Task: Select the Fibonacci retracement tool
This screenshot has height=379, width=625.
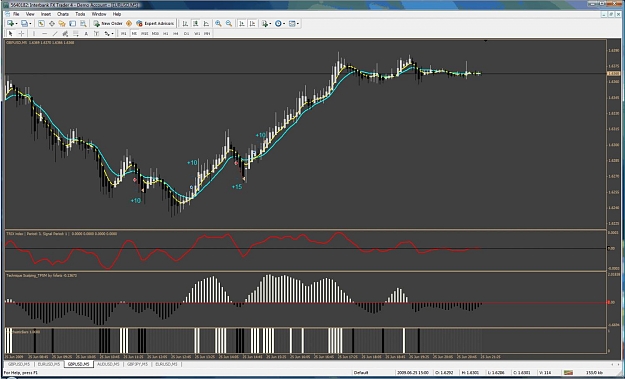Action: click(75, 33)
